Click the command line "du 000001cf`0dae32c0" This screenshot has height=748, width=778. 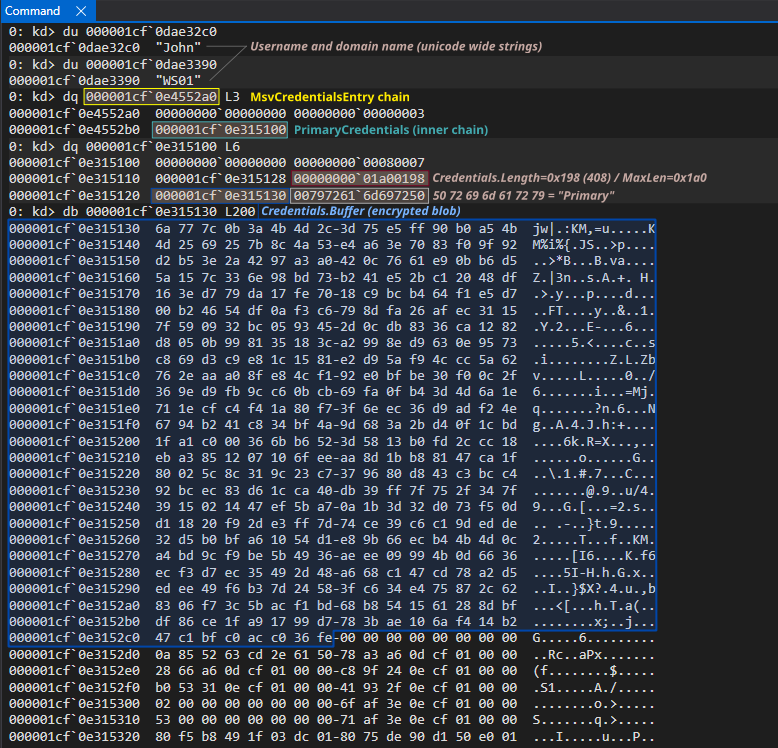pyautogui.click(x=139, y=32)
